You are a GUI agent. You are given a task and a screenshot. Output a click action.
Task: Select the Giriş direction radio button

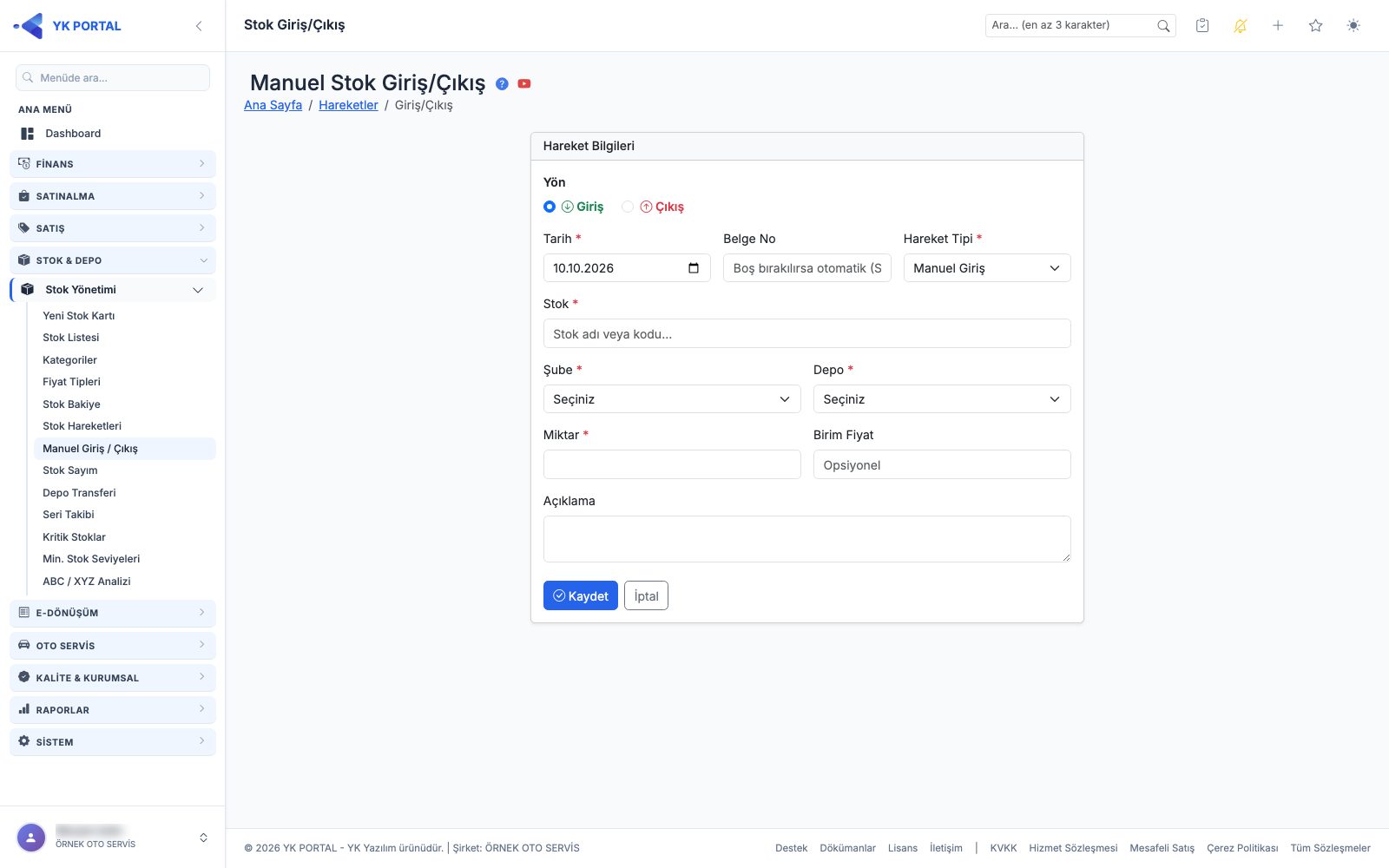coord(550,207)
